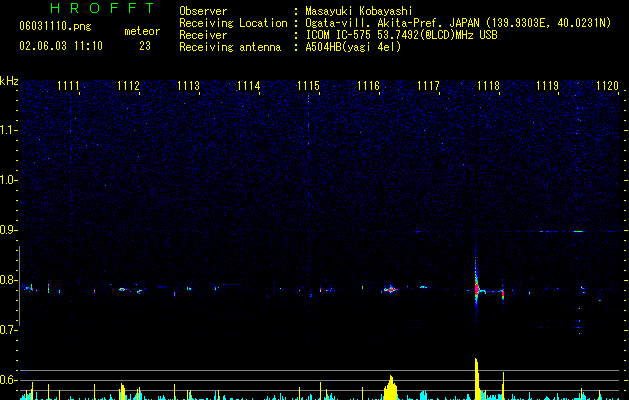
Task: Click the 0.7 kHz frequency label
Action: pos(8,330)
